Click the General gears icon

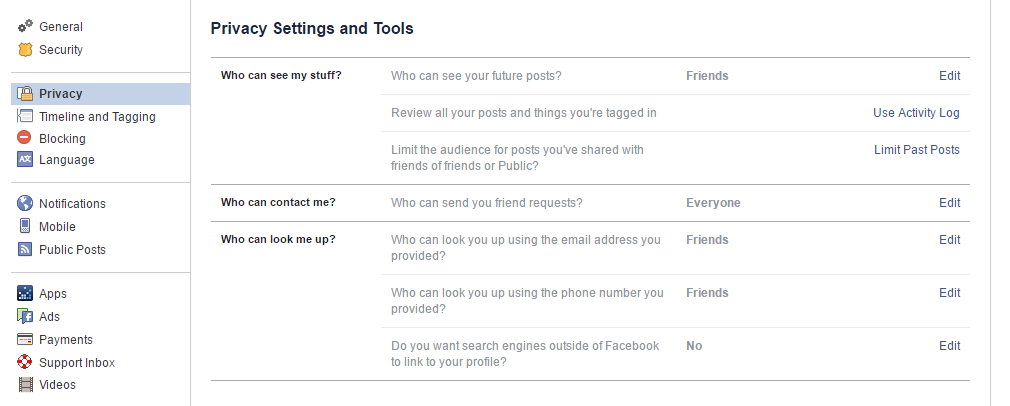(26, 27)
